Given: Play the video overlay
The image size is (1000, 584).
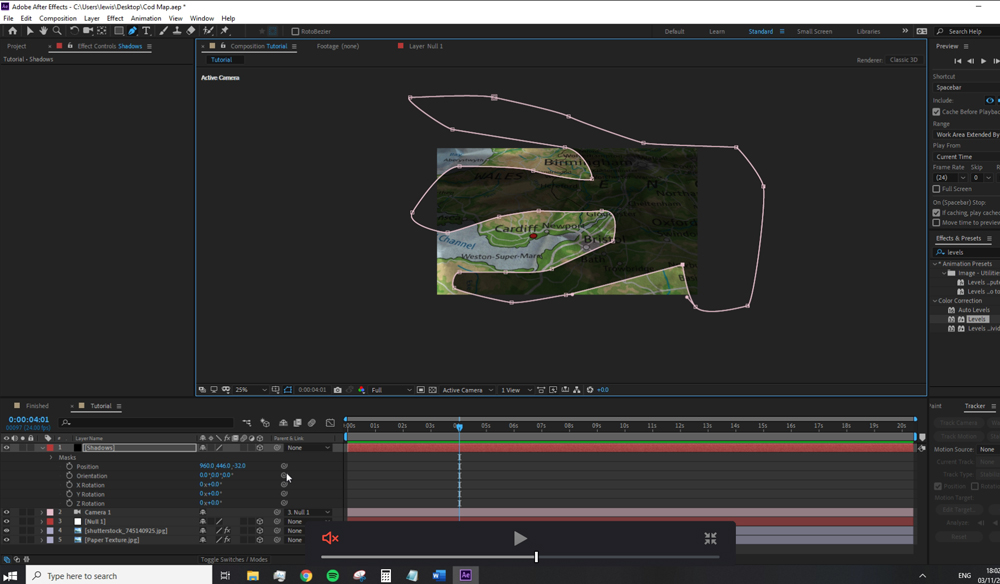Looking at the screenshot, I should click(x=520, y=539).
